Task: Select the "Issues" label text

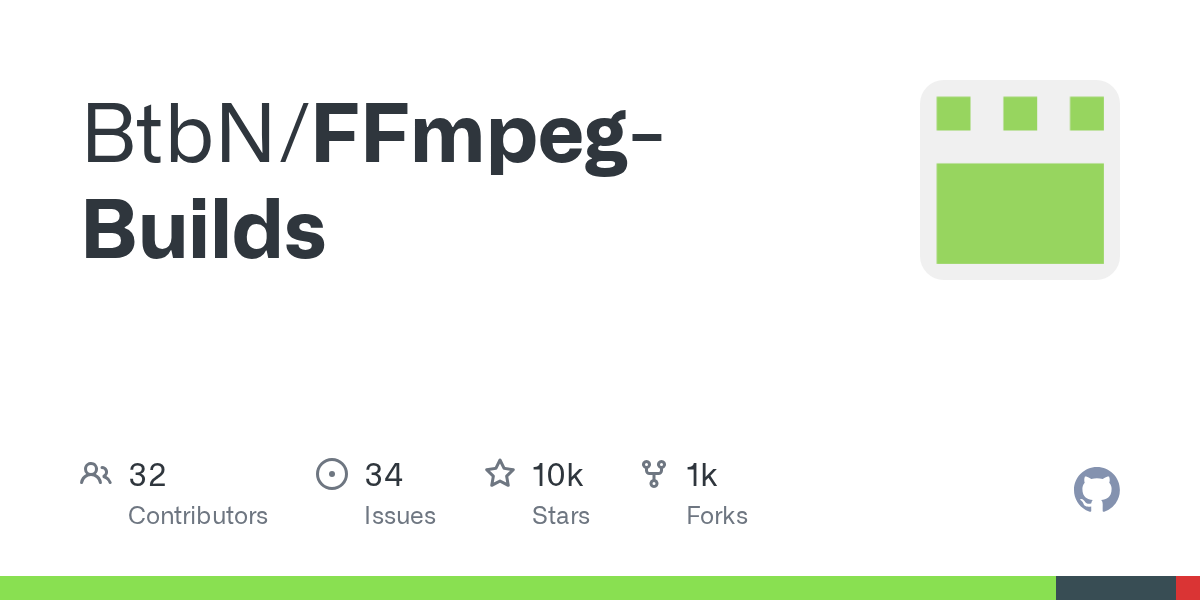Action: tap(400, 516)
